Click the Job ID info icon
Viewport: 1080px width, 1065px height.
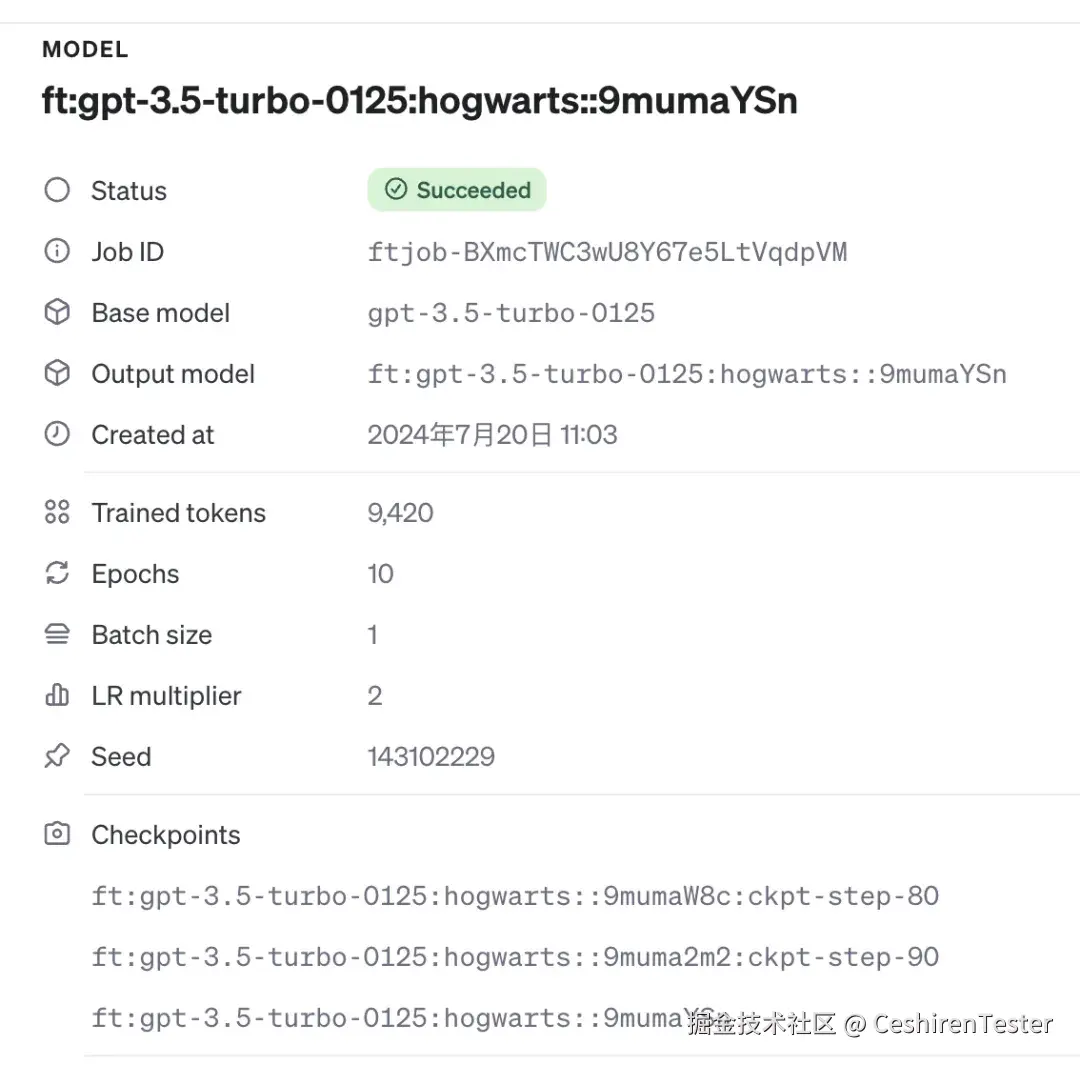(x=57, y=252)
